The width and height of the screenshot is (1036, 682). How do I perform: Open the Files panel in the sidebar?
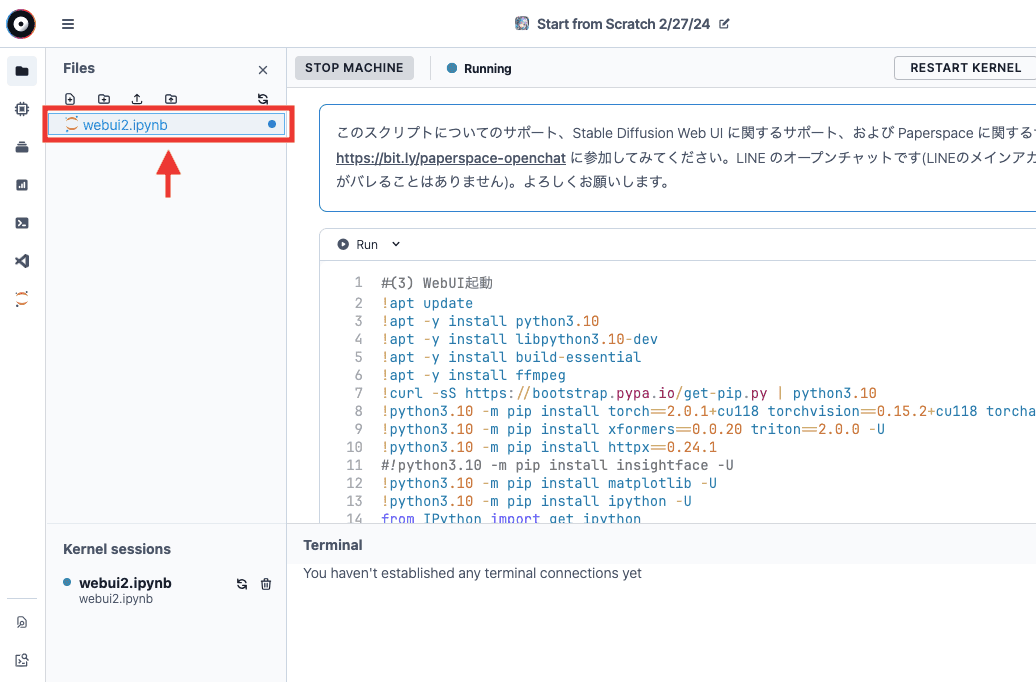[x=22, y=71]
